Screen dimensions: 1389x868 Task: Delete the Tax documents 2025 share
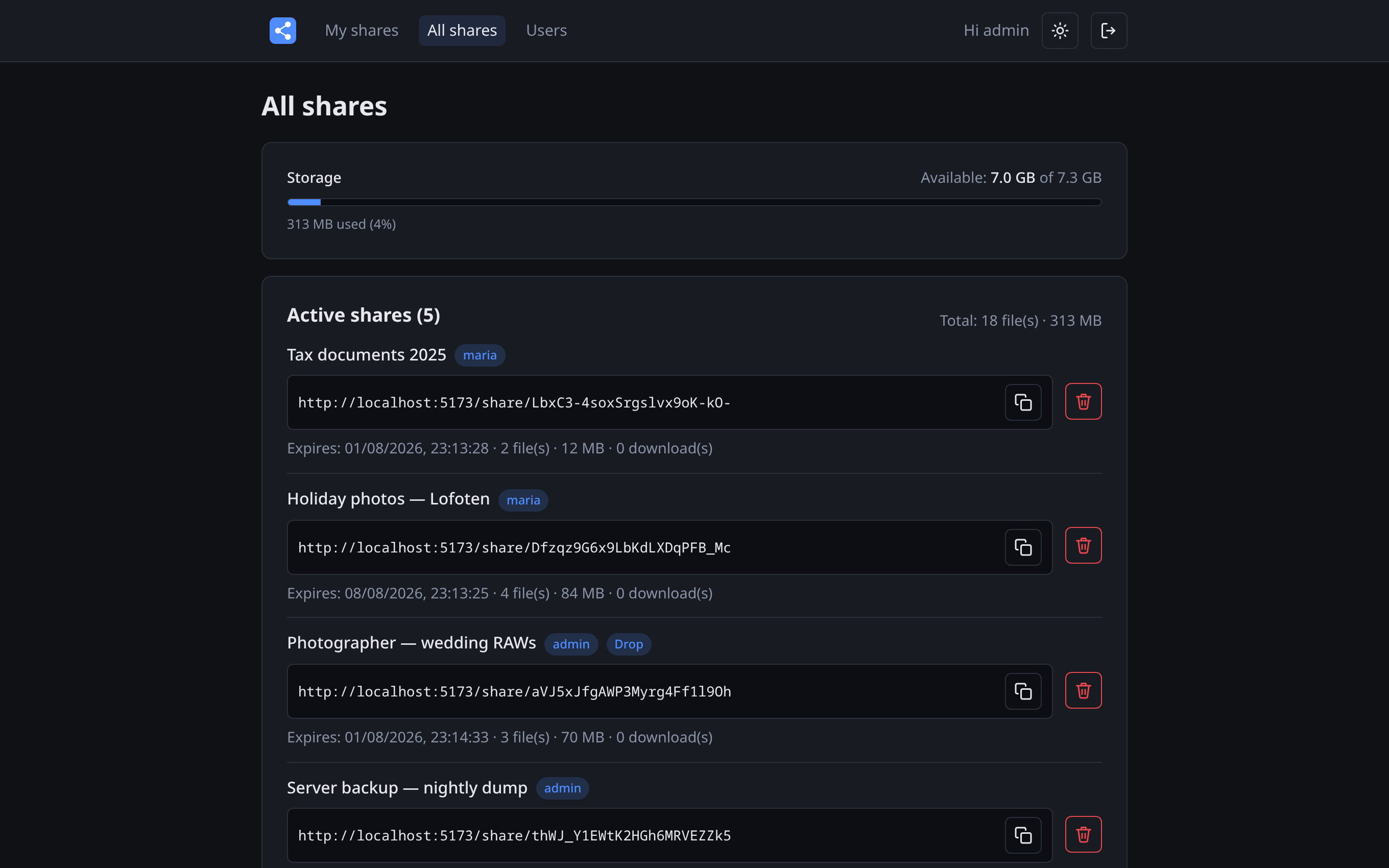click(1083, 401)
